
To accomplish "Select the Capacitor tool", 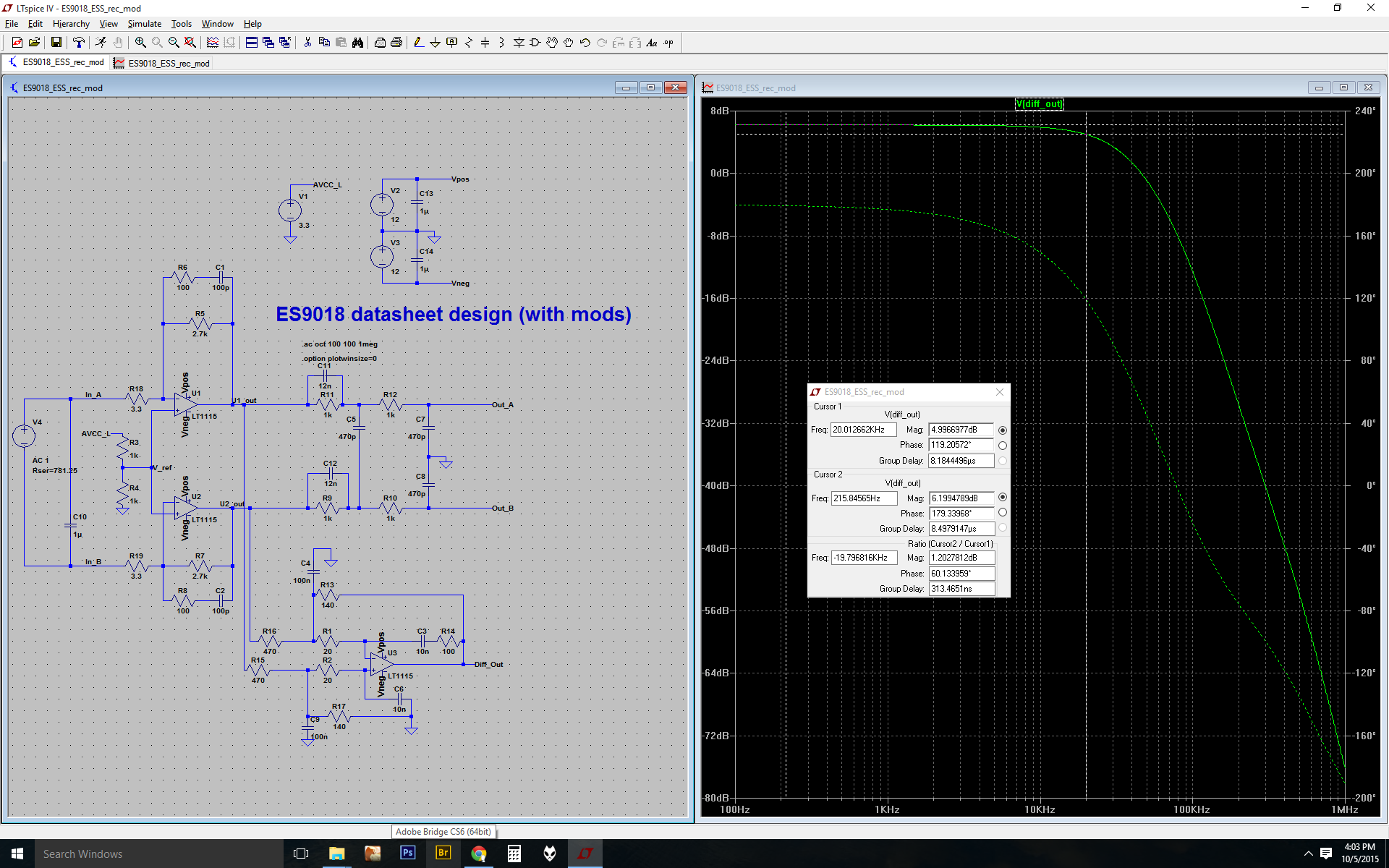I will click(x=485, y=43).
